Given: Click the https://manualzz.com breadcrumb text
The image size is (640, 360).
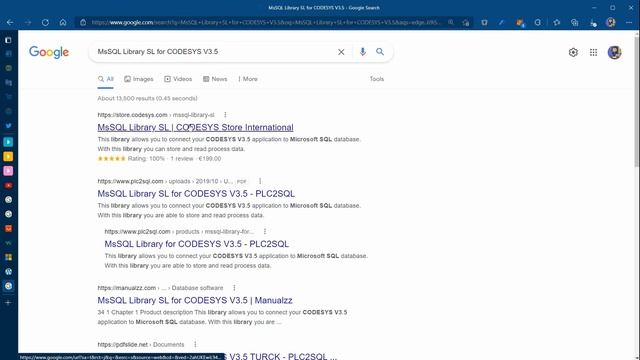Looking at the screenshot, I should coord(127,288).
